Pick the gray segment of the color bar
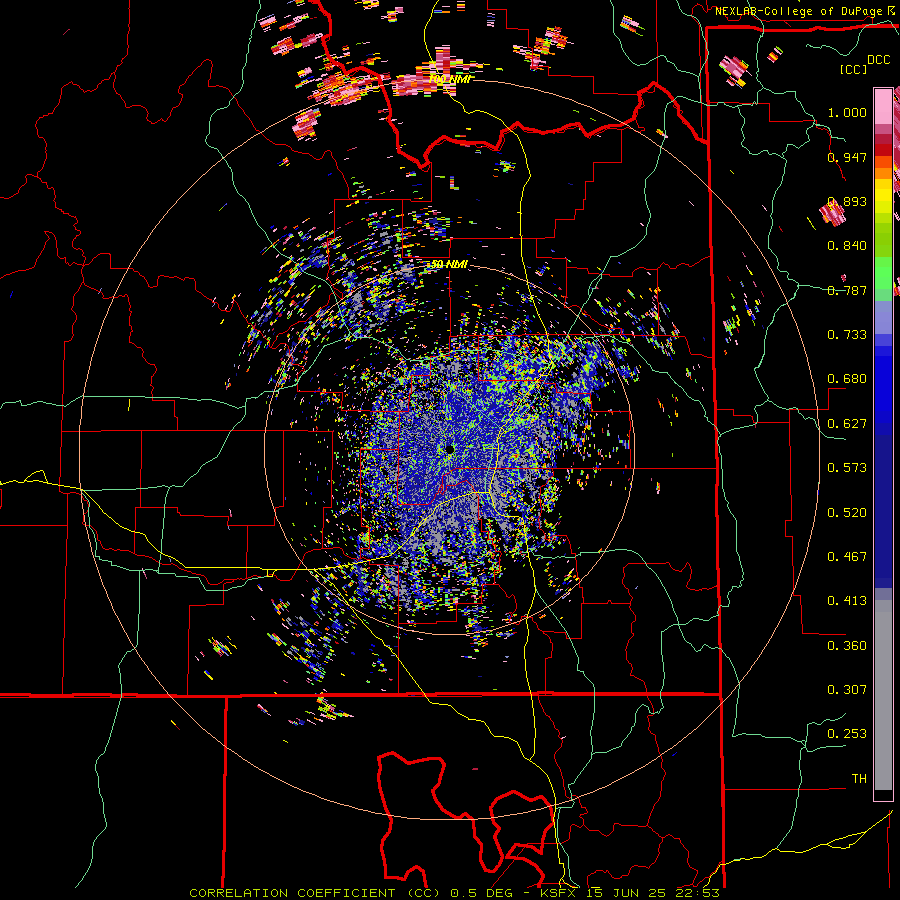Screen dimensions: 900x900 click(883, 695)
